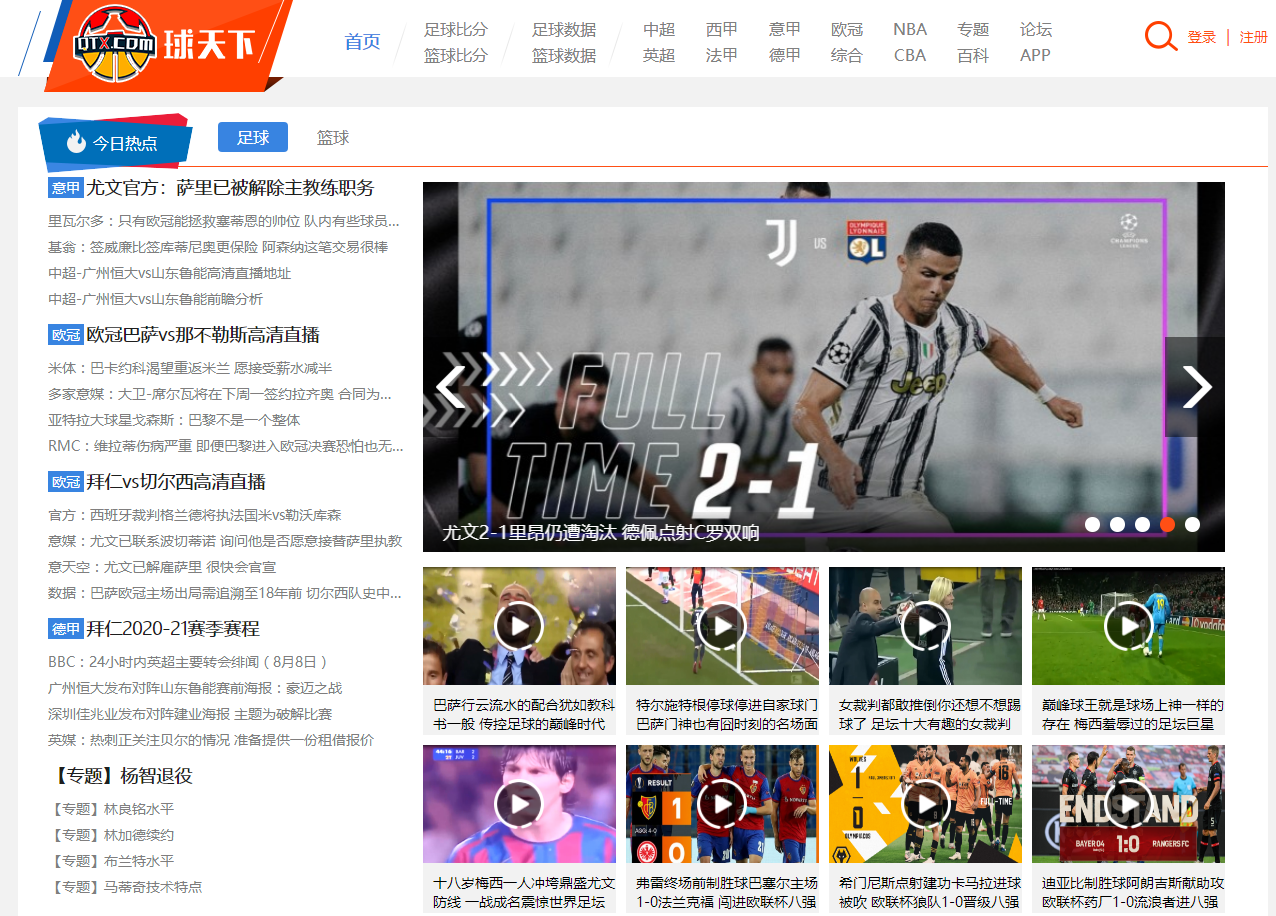Image resolution: width=1276 pixels, height=916 pixels.
Task: Select the third carousel dot
Action: tap(1142, 524)
